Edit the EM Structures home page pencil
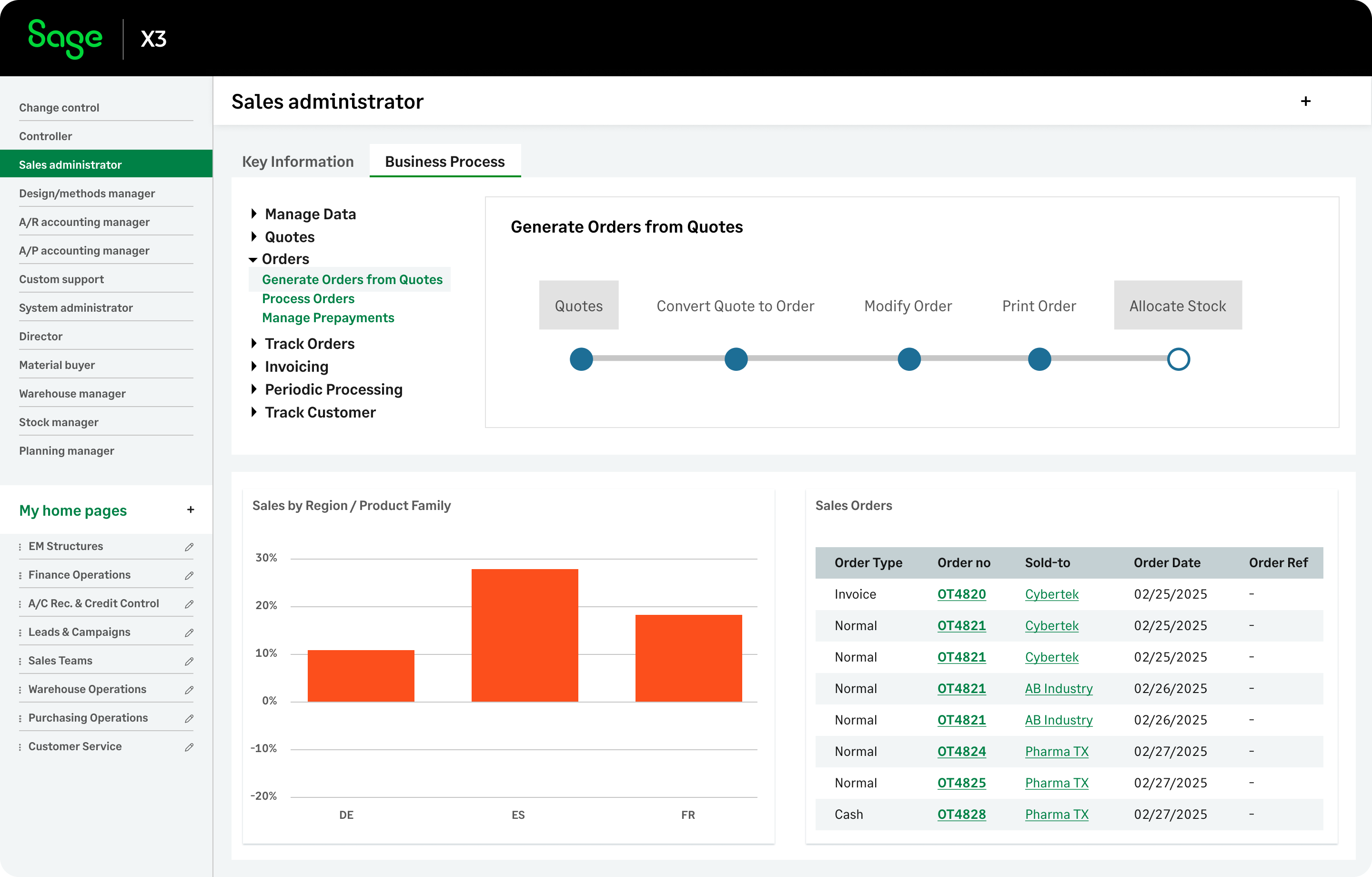1372x877 pixels. 189,547
